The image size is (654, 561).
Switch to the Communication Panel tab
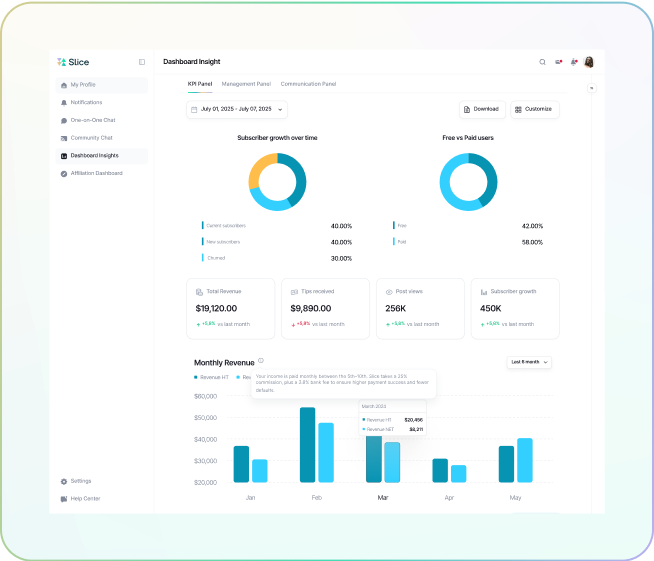308,84
